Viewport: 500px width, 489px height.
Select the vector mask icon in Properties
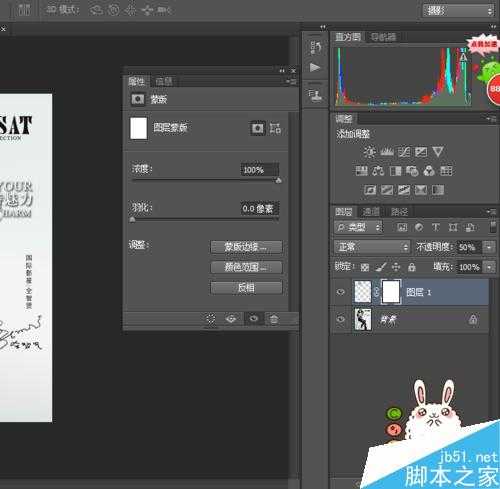(x=275, y=128)
